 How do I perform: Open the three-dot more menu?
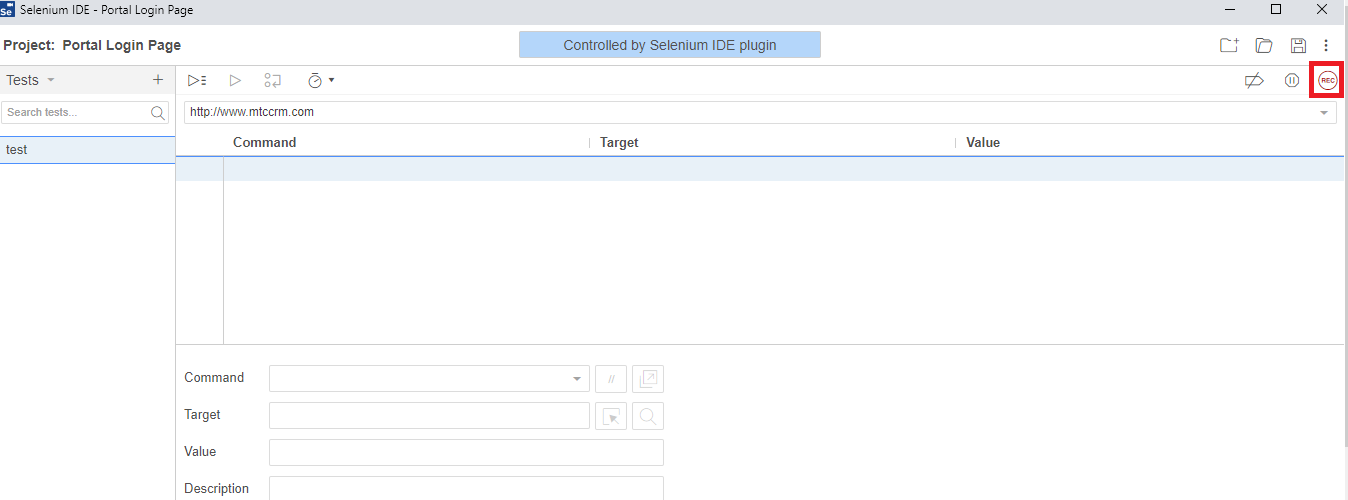1326,45
